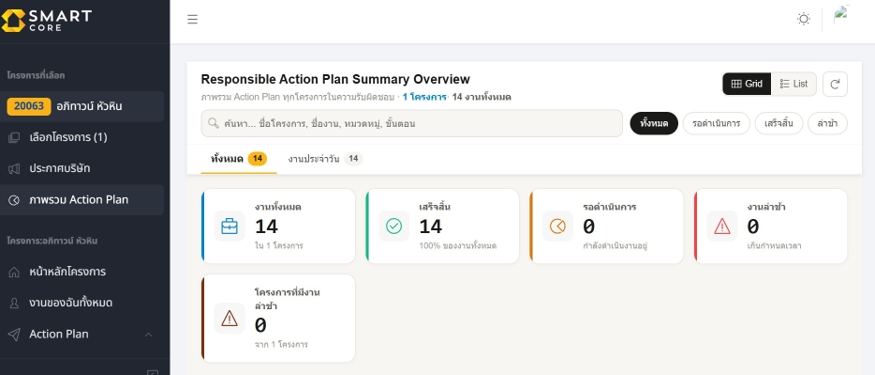Click ใน 1 โครงการ text
Screen dimensions: 875x375
click(x=278, y=246)
